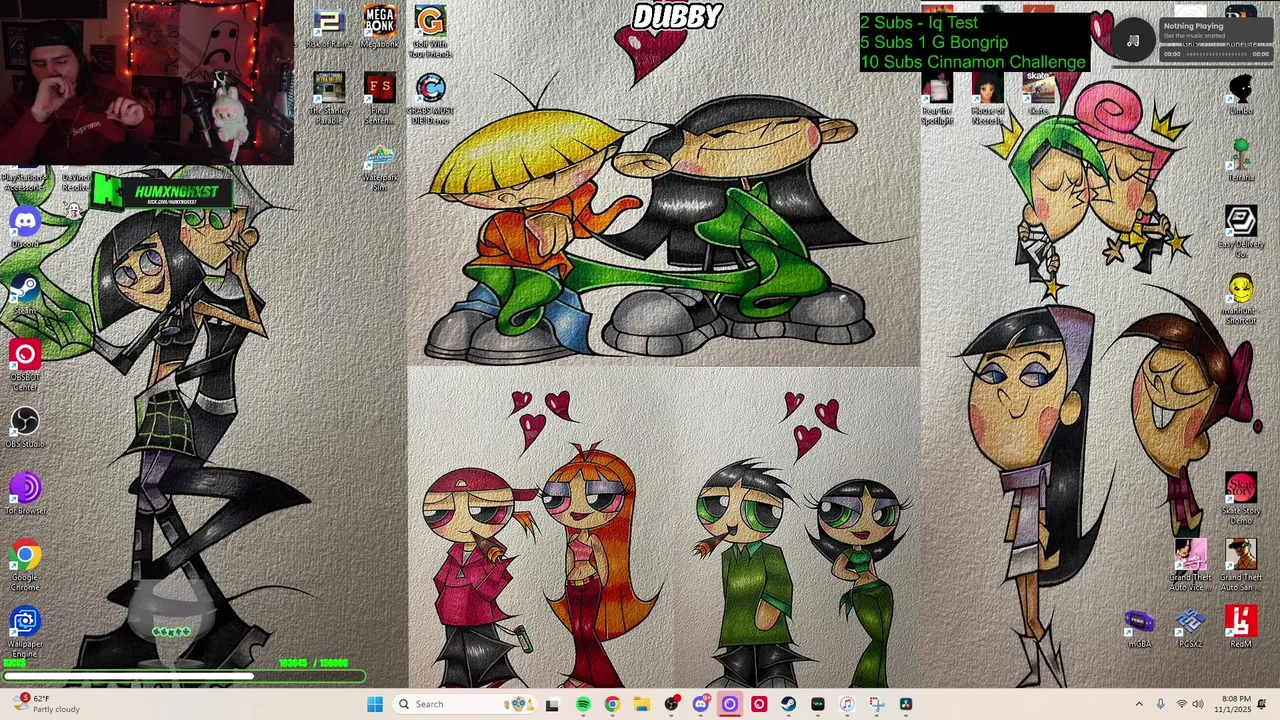
Task: Launch OBS Studio desktop icon
Action: tap(25, 428)
